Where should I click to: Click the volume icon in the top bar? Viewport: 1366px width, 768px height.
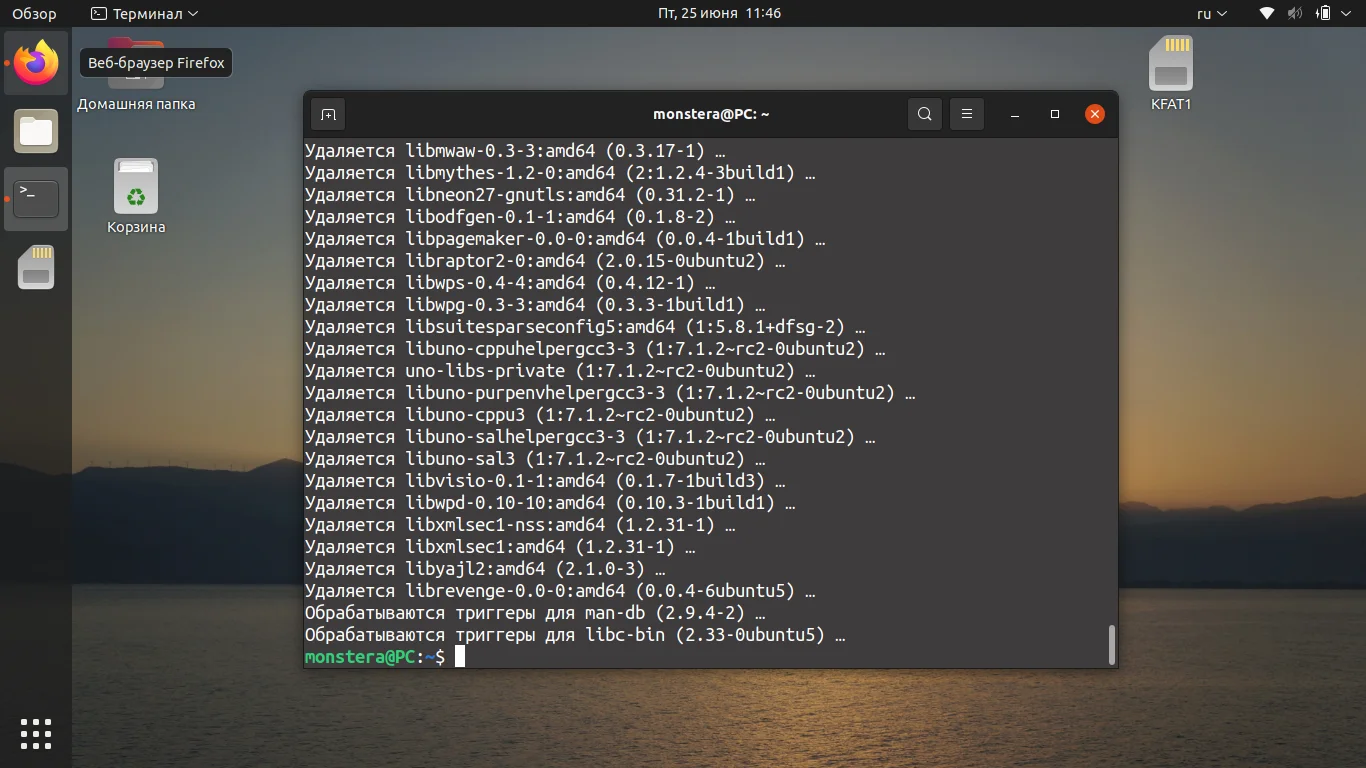coord(1295,14)
